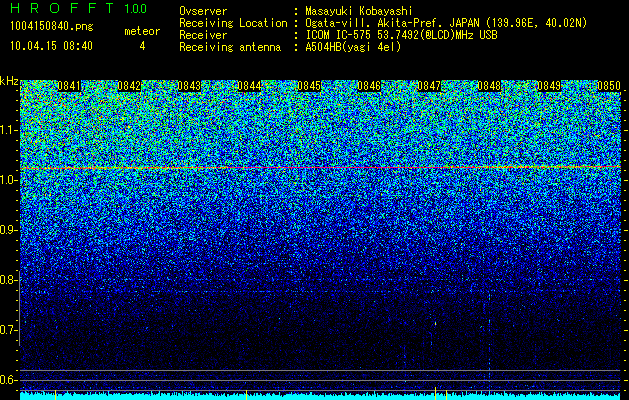Image resolution: width=629 pixels, height=400 pixels.
Task: Click the 0.9 frequency axis label
Action: pos(8,230)
